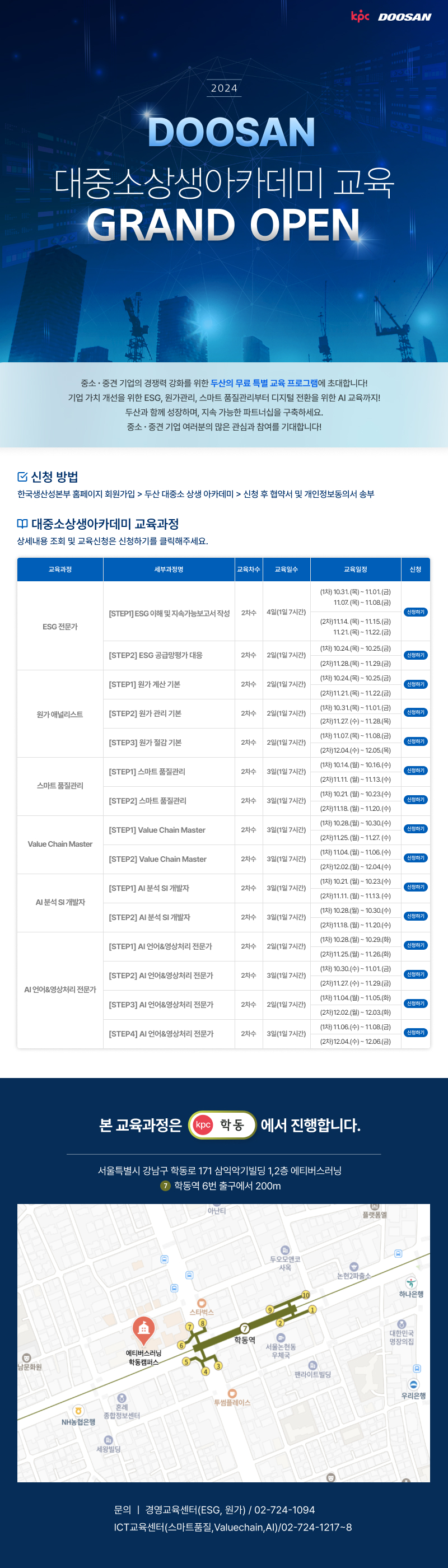
Task: Click the 세왕빌딩 icon on map
Action: [x=108, y=1440]
